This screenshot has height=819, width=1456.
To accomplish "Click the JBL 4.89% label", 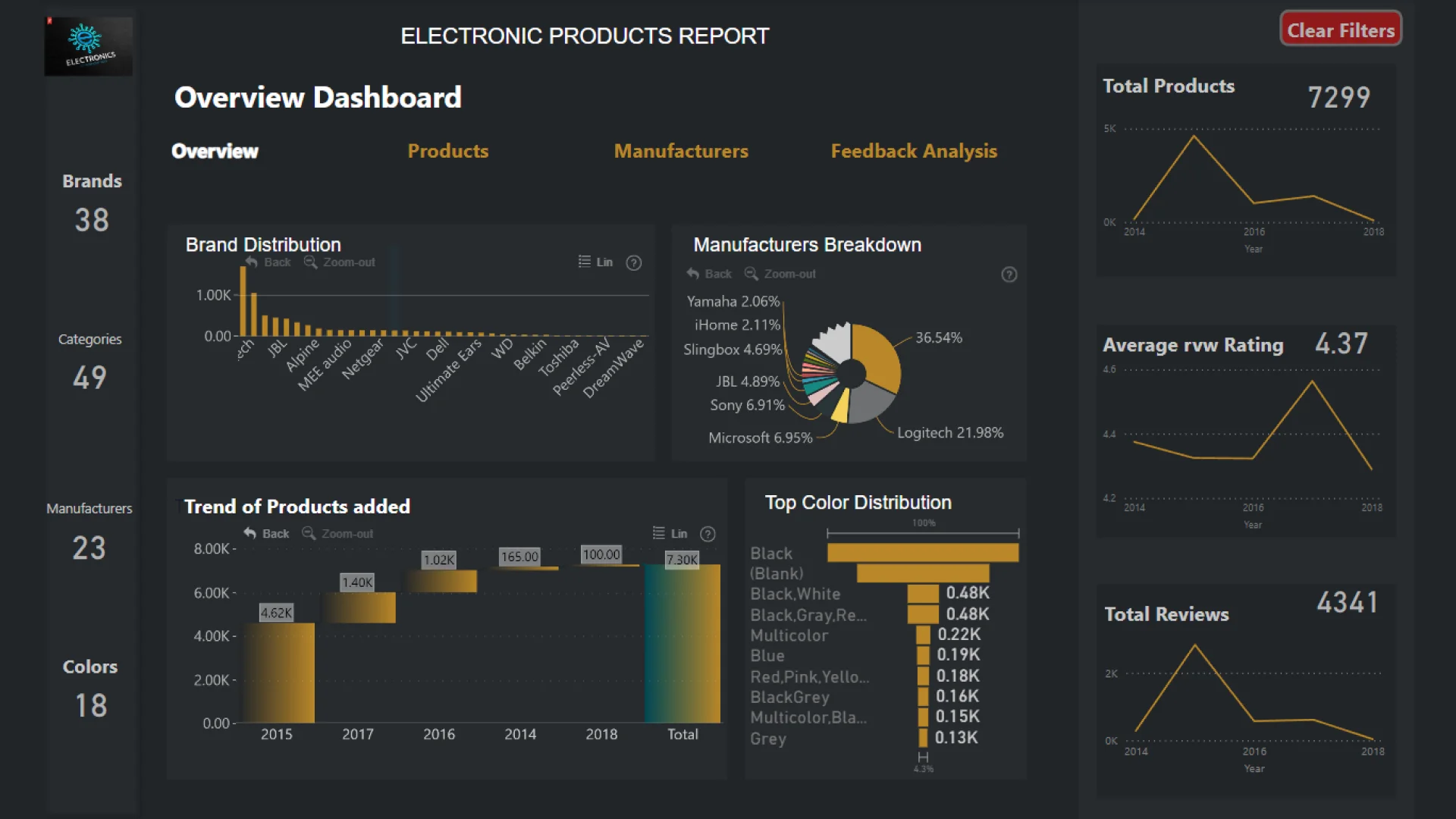I will click(x=748, y=381).
